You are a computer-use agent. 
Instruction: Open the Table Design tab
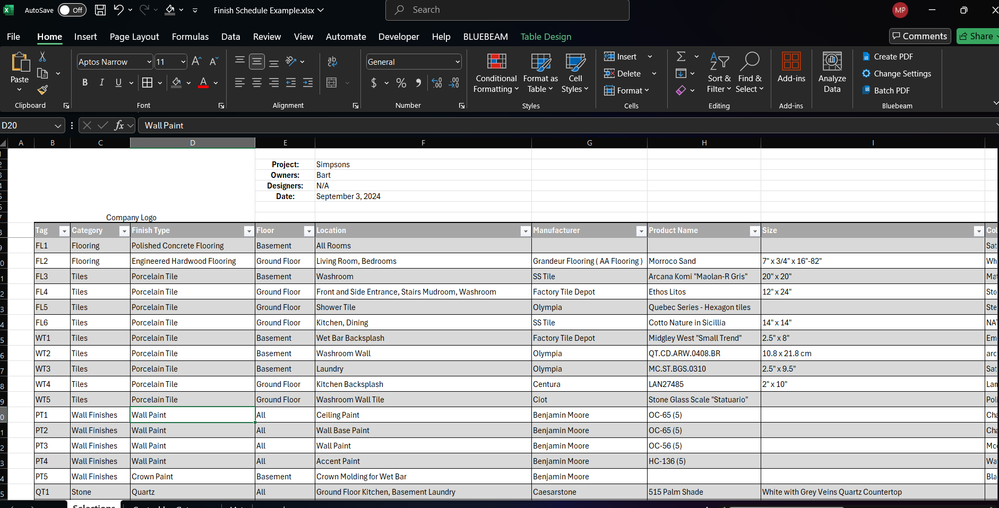(x=546, y=37)
